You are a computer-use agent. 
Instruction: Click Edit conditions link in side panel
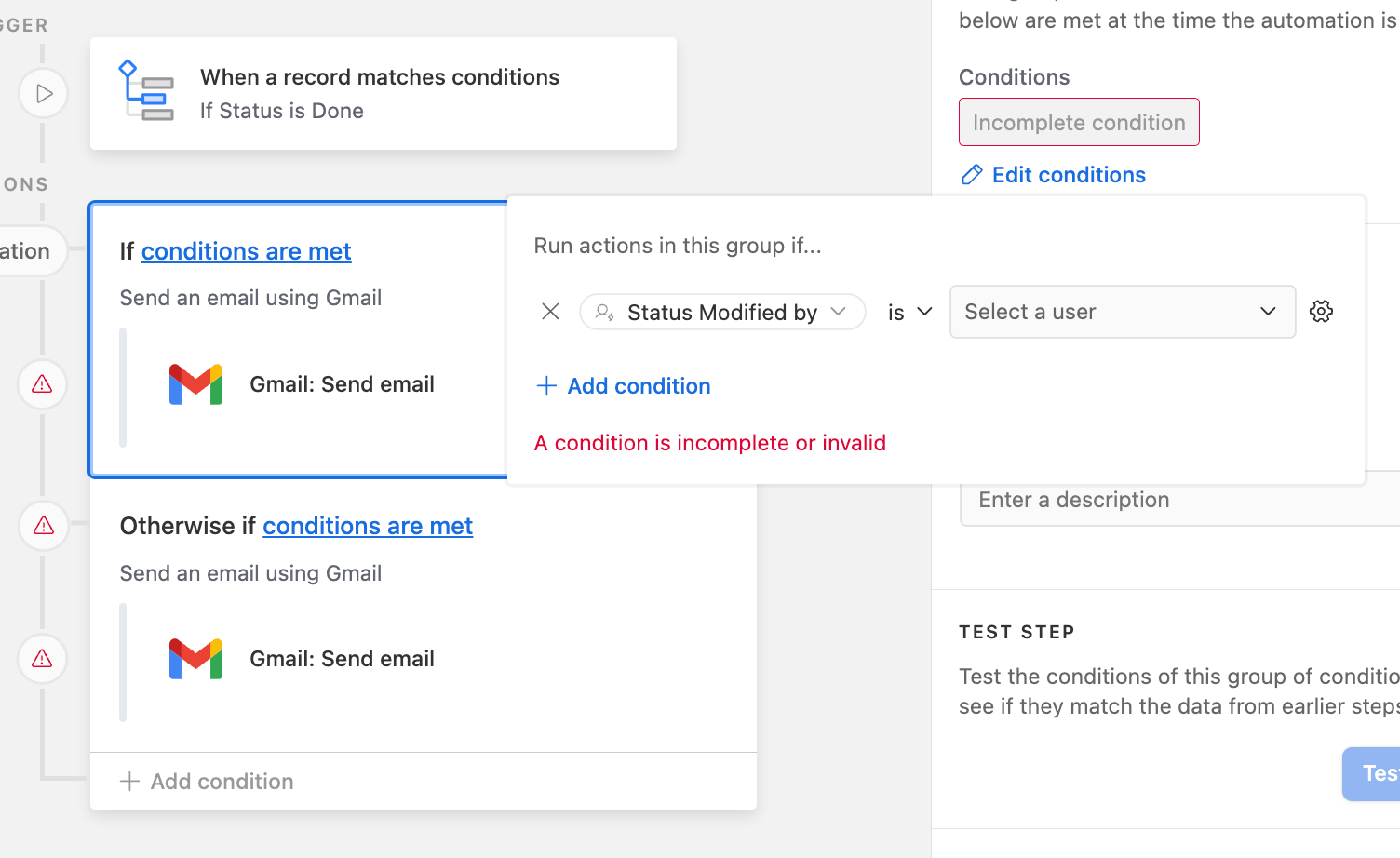tap(1069, 175)
